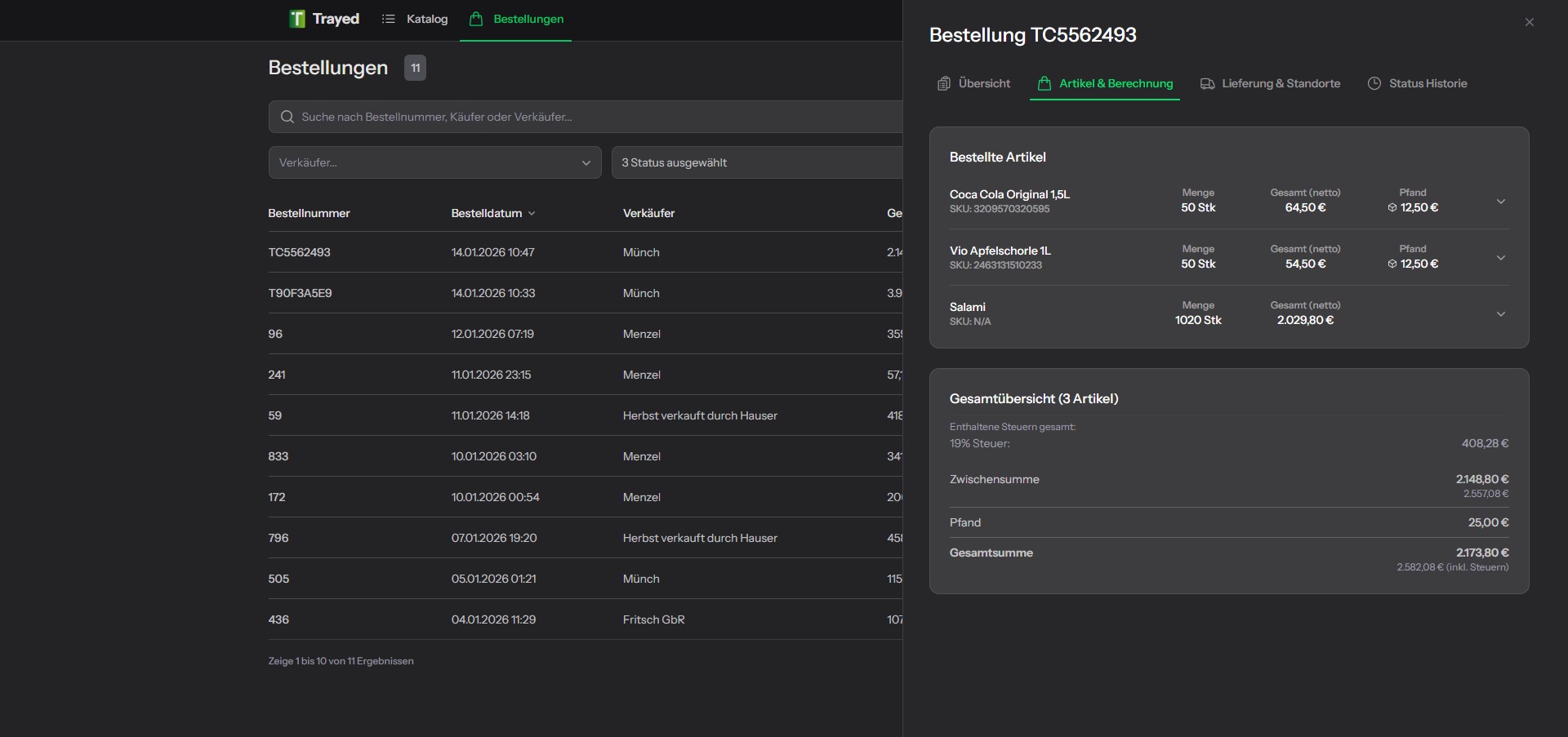This screenshot has height=737, width=1568.
Task: Expand the Vio Apfelschorle article details
Action: pos(1501,257)
